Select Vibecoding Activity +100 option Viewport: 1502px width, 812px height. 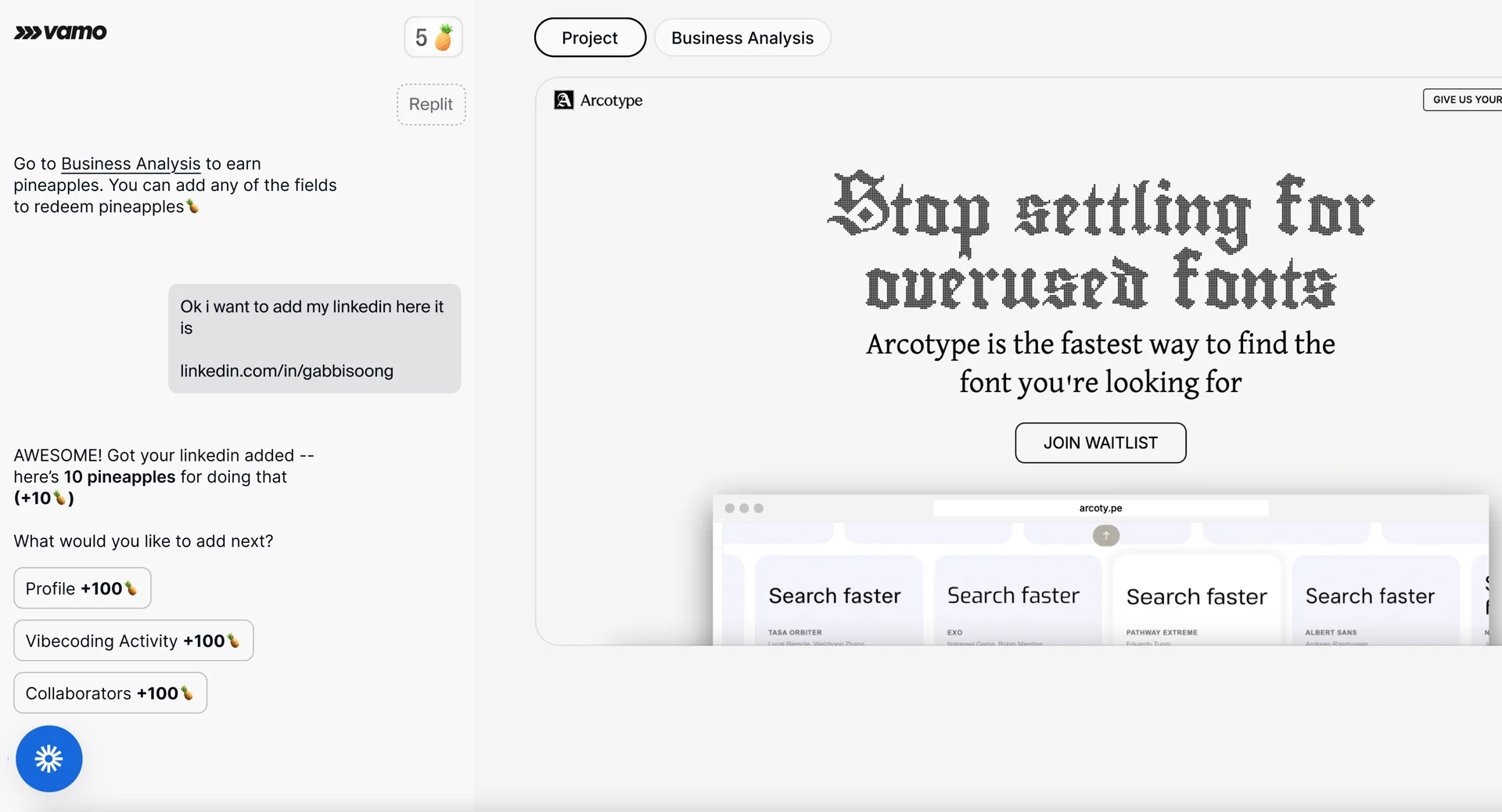[x=133, y=641]
